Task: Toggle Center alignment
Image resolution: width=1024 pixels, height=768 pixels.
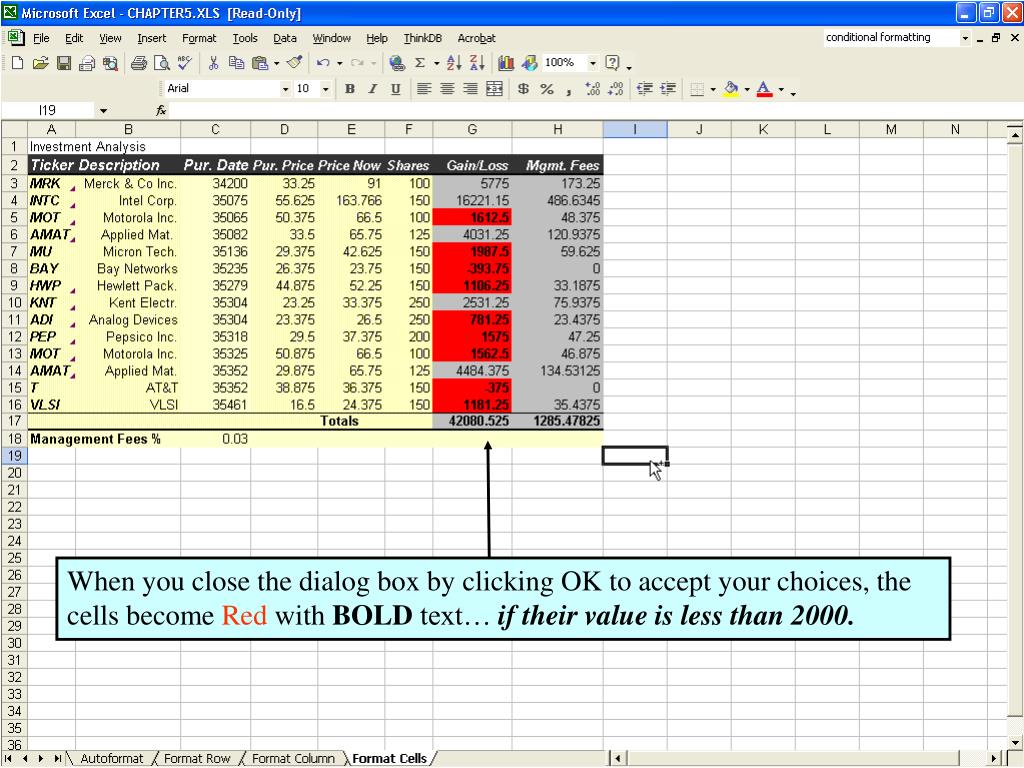Action: click(x=447, y=89)
